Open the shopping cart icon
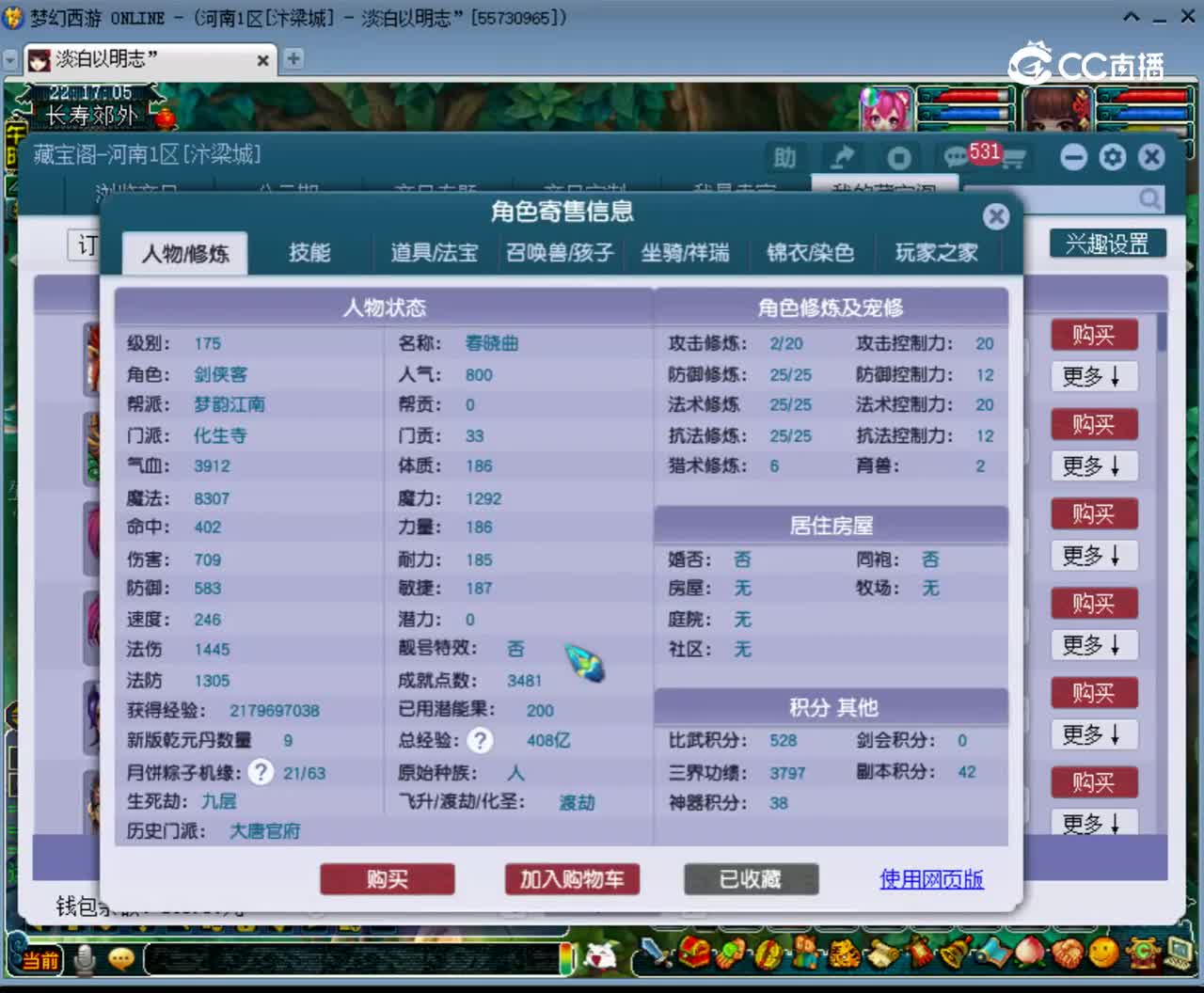 point(1012,160)
